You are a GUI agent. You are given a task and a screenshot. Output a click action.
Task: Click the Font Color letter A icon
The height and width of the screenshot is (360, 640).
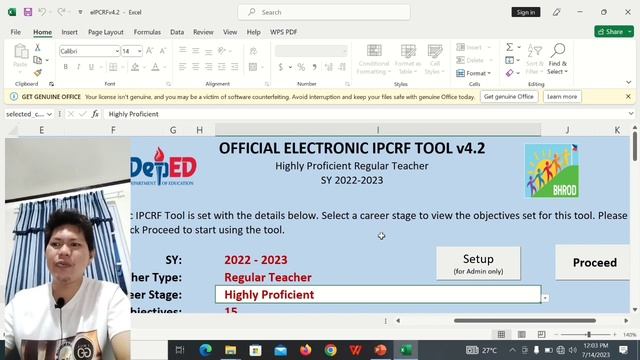[155, 67]
